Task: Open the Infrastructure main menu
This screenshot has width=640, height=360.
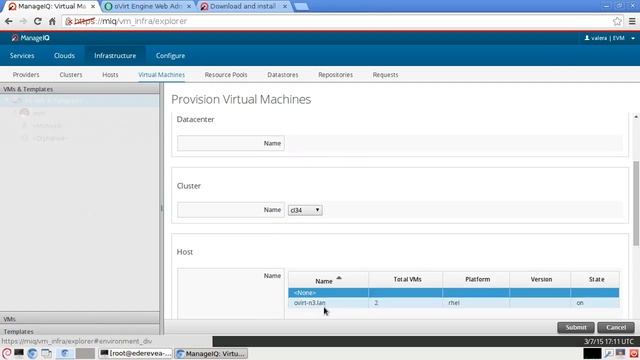Action: (115, 56)
